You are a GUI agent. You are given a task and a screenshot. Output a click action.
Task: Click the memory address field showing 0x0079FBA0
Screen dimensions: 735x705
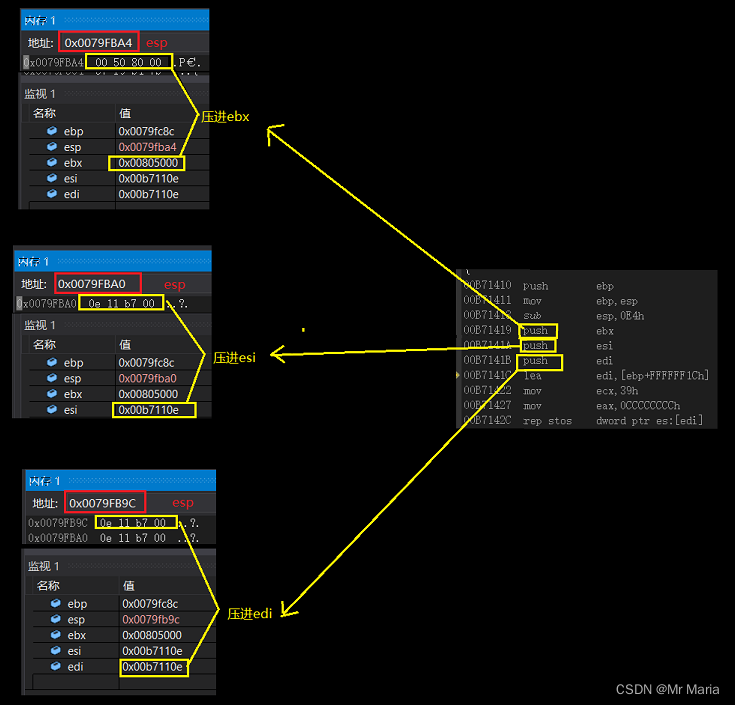[98, 284]
